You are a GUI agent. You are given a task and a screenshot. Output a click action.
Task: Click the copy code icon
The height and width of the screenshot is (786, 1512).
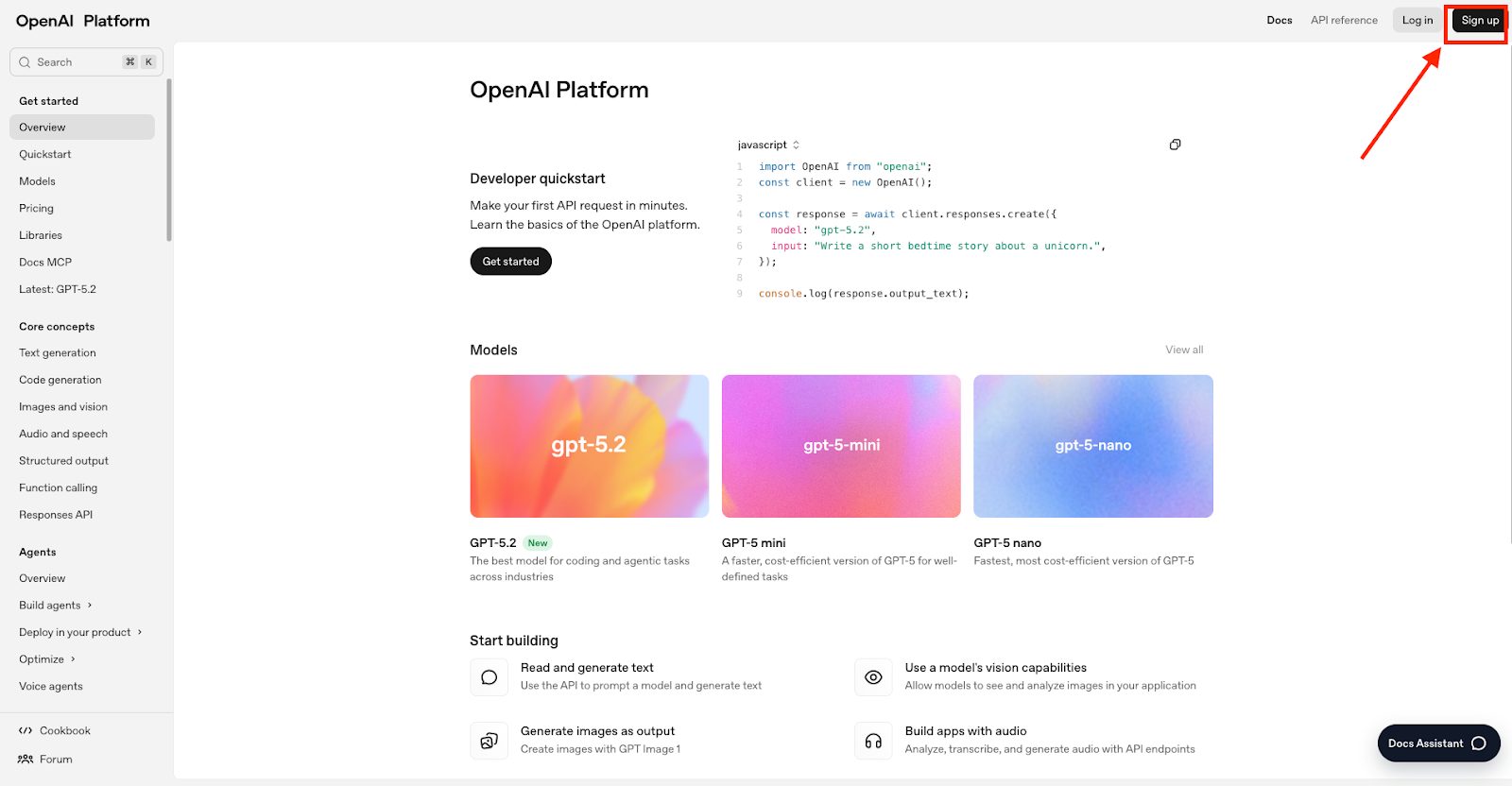pos(1175,145)
